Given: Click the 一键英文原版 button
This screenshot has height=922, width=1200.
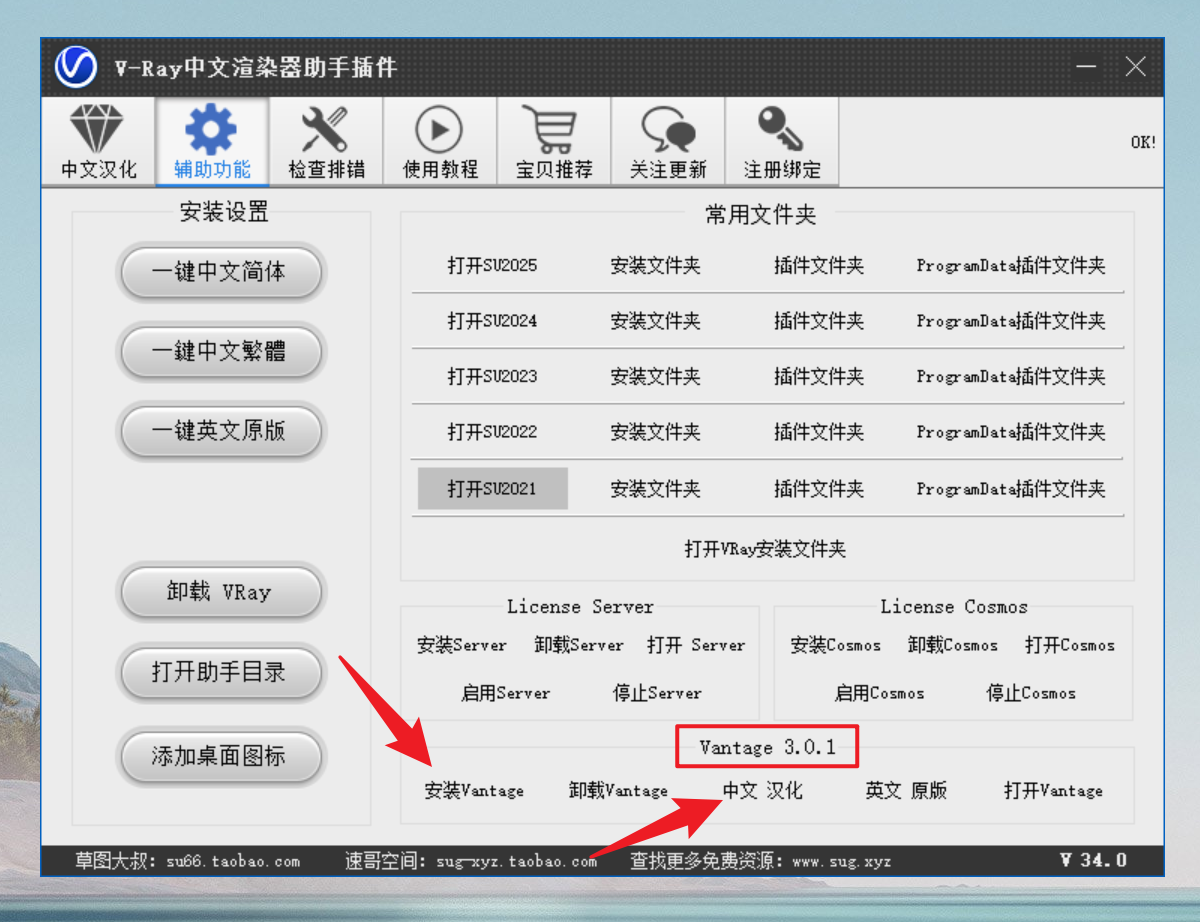Looking at the screenshot, I should coord(220,432).
